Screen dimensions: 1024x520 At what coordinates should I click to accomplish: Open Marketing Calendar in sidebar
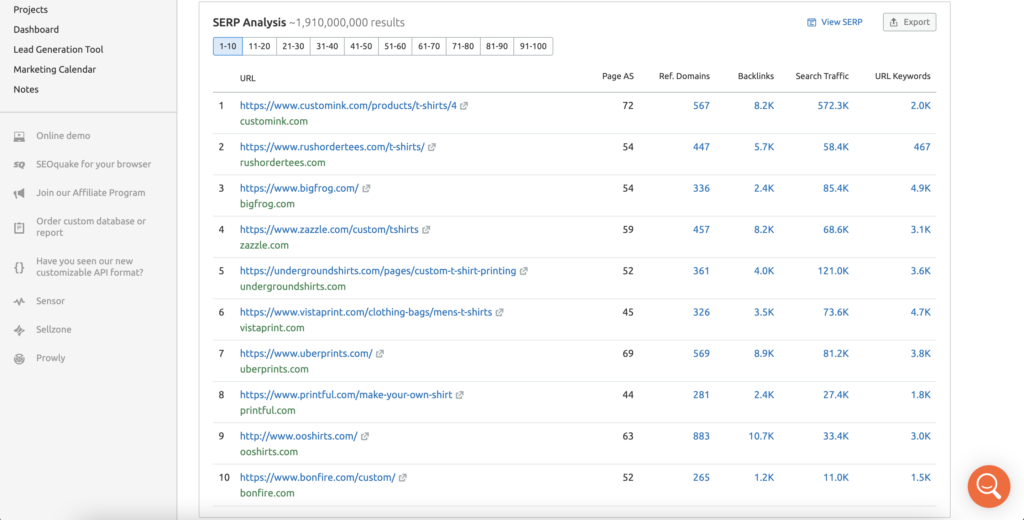(54, 69)
